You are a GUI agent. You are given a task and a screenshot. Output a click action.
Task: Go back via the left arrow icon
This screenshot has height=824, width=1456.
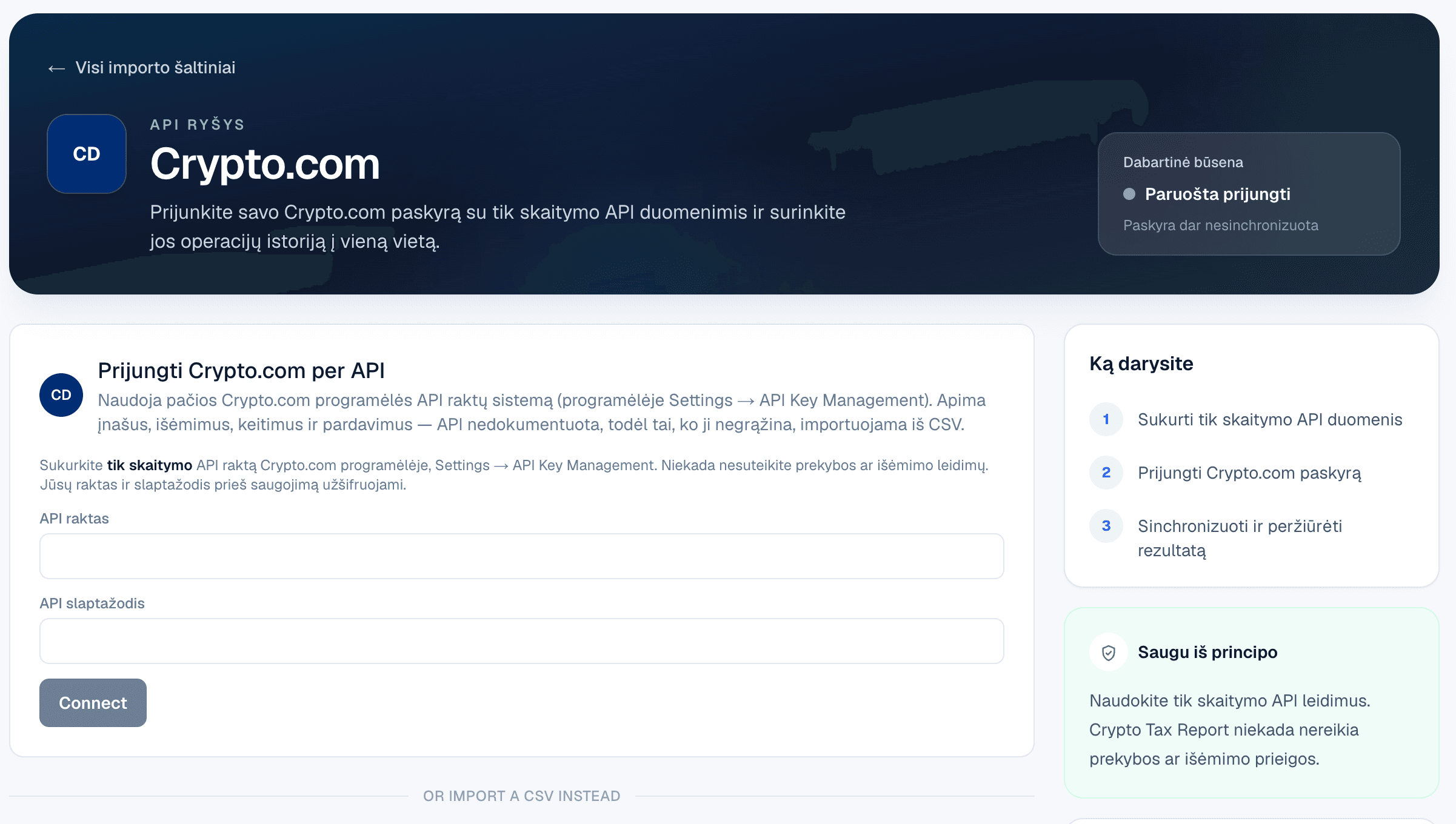(x=56, y=68)
